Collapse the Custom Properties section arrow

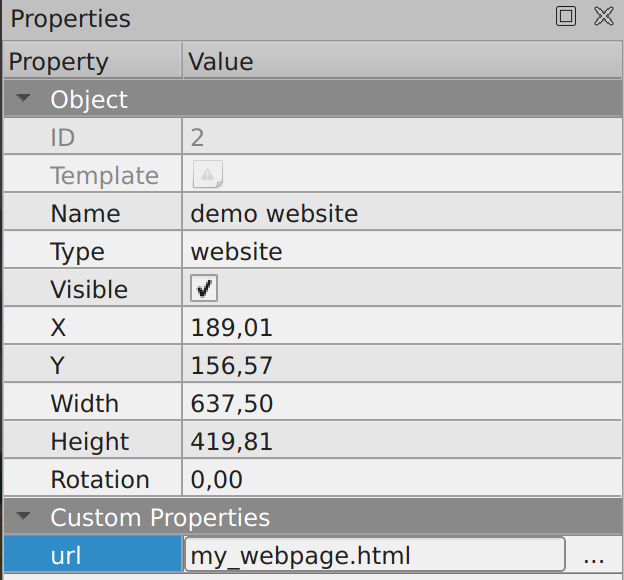(23, 516)
